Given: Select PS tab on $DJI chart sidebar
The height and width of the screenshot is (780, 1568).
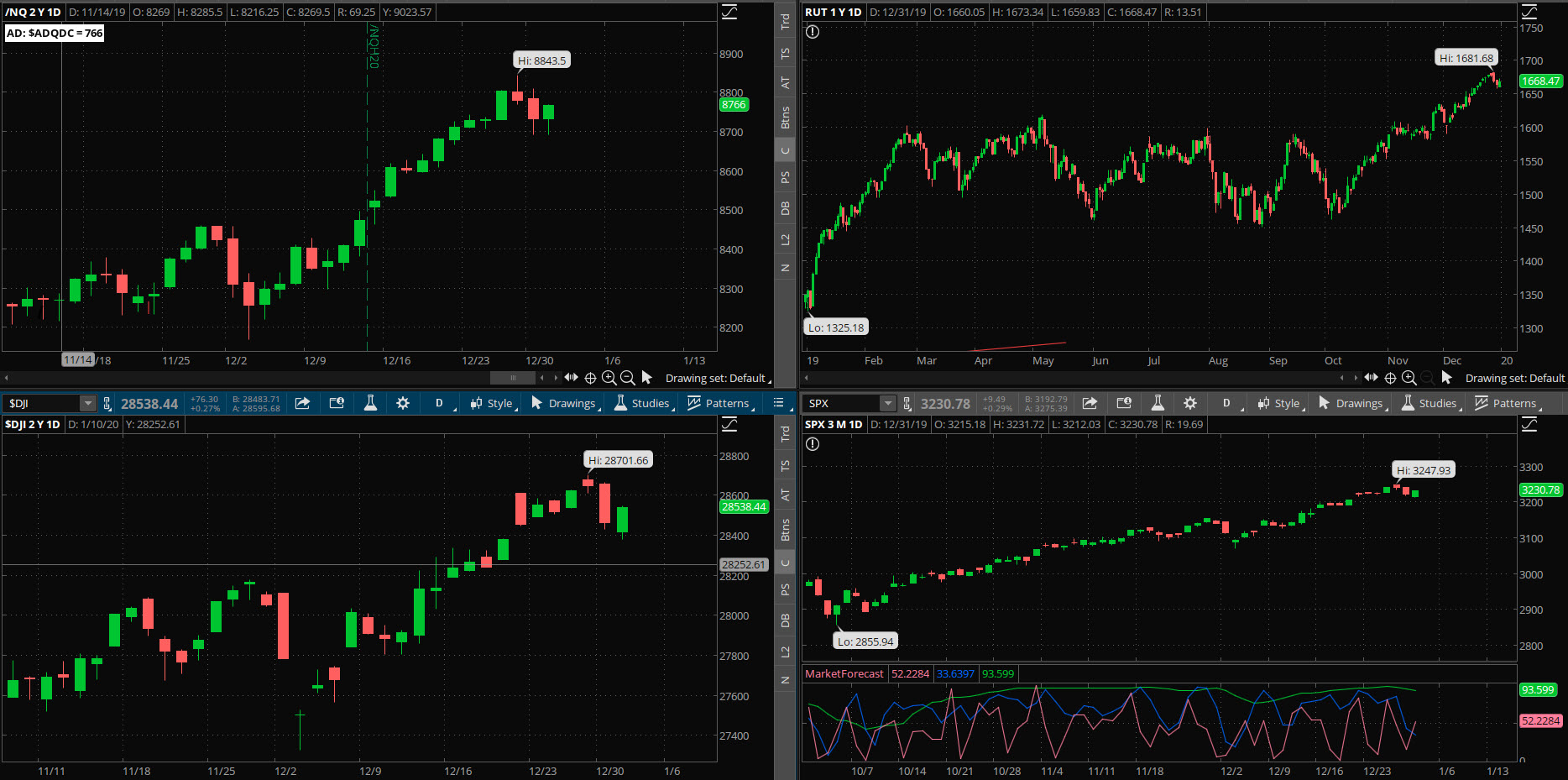Looking at the screenshot, I should pos(785,589).
